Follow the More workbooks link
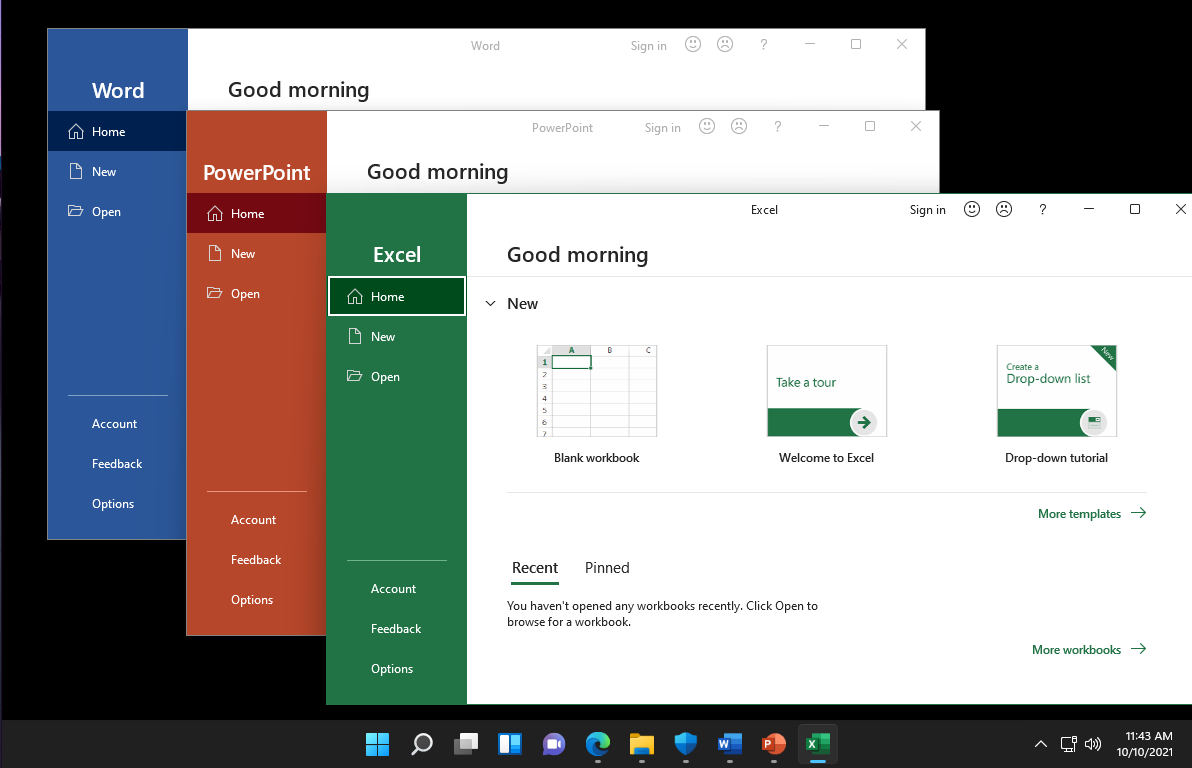This screenshot has width=1192, height=768. point(1089,649)
